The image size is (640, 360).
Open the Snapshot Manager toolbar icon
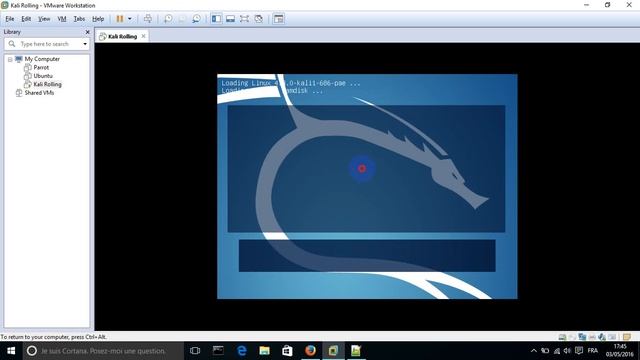[x=196, y=19]
